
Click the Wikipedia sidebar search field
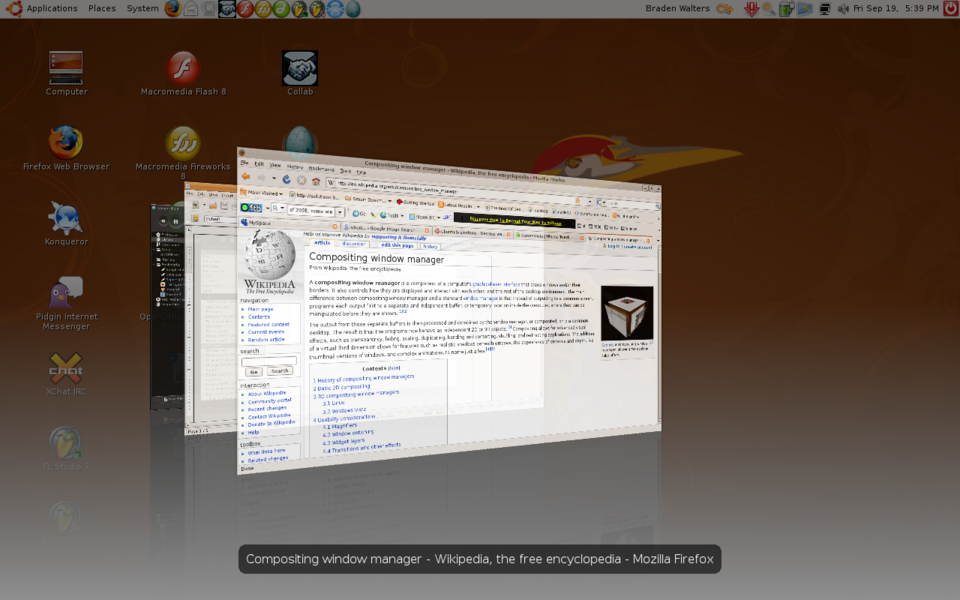[269, 361]
